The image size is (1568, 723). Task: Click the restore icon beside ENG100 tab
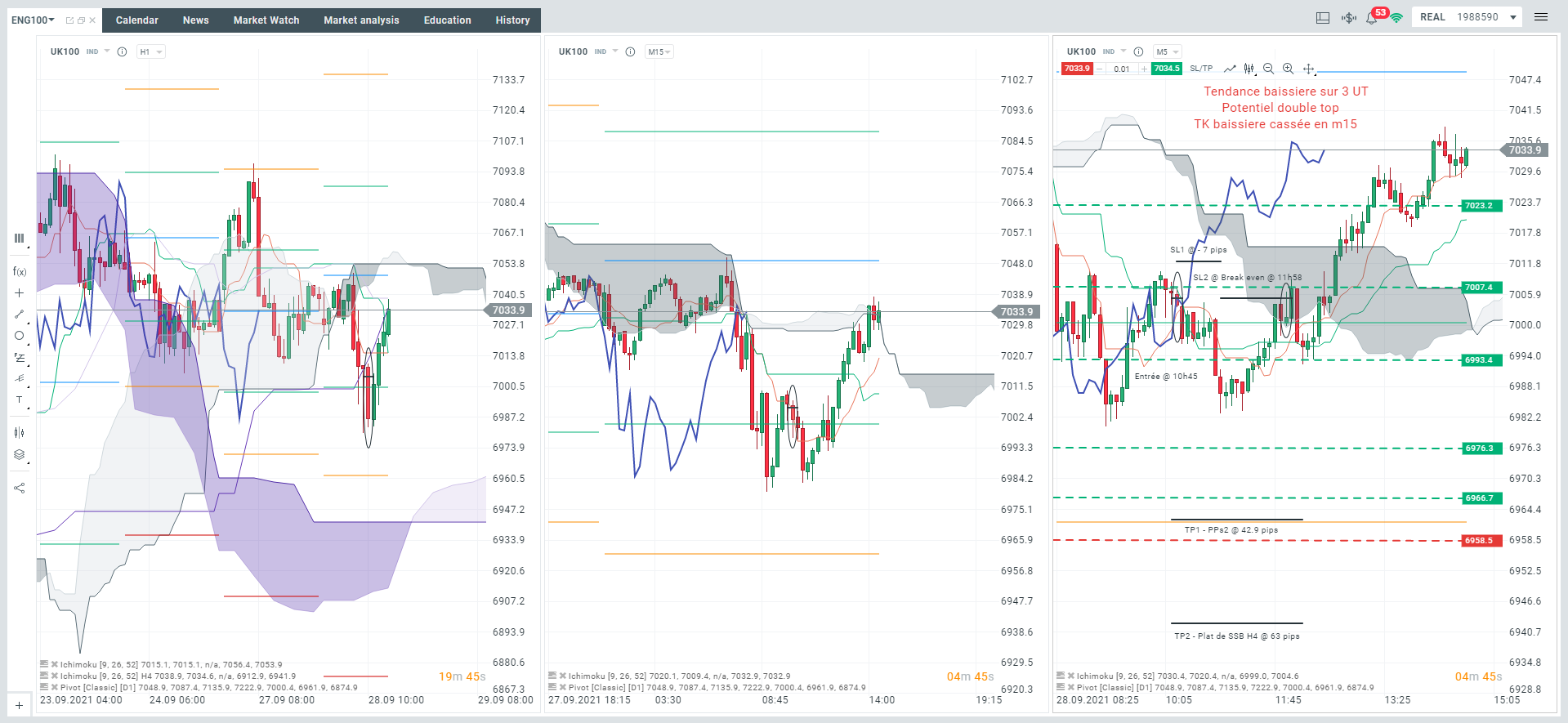pyautogui.click(x=81, y=20)
